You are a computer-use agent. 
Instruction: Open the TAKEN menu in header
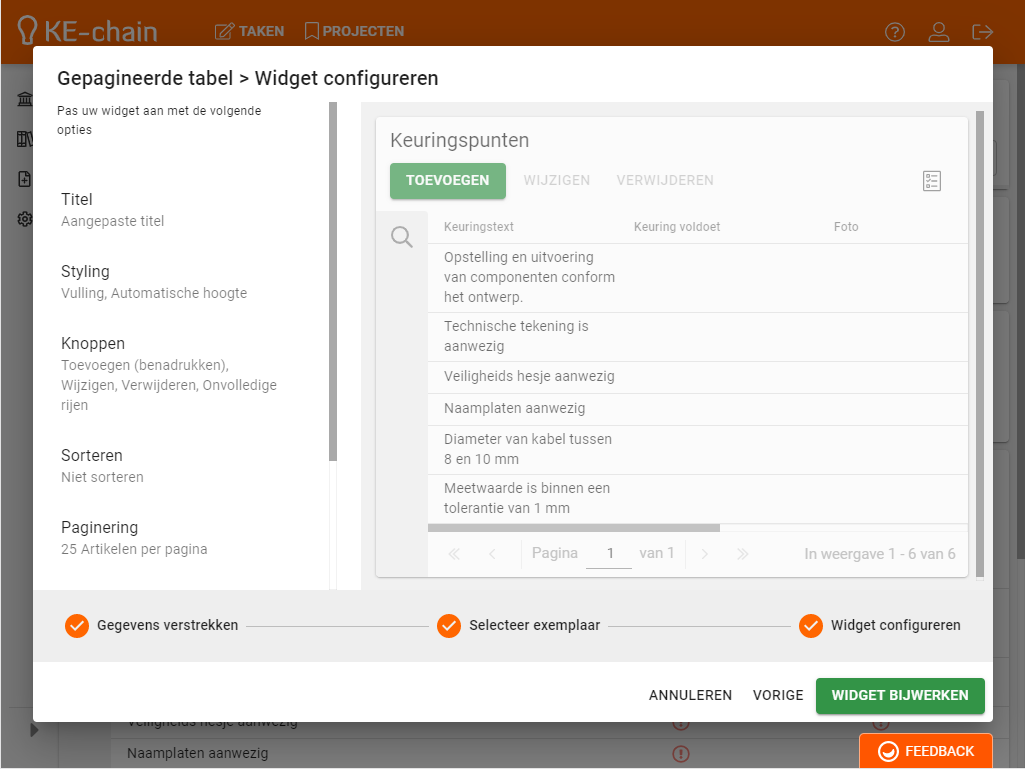(x=250, y=31)
